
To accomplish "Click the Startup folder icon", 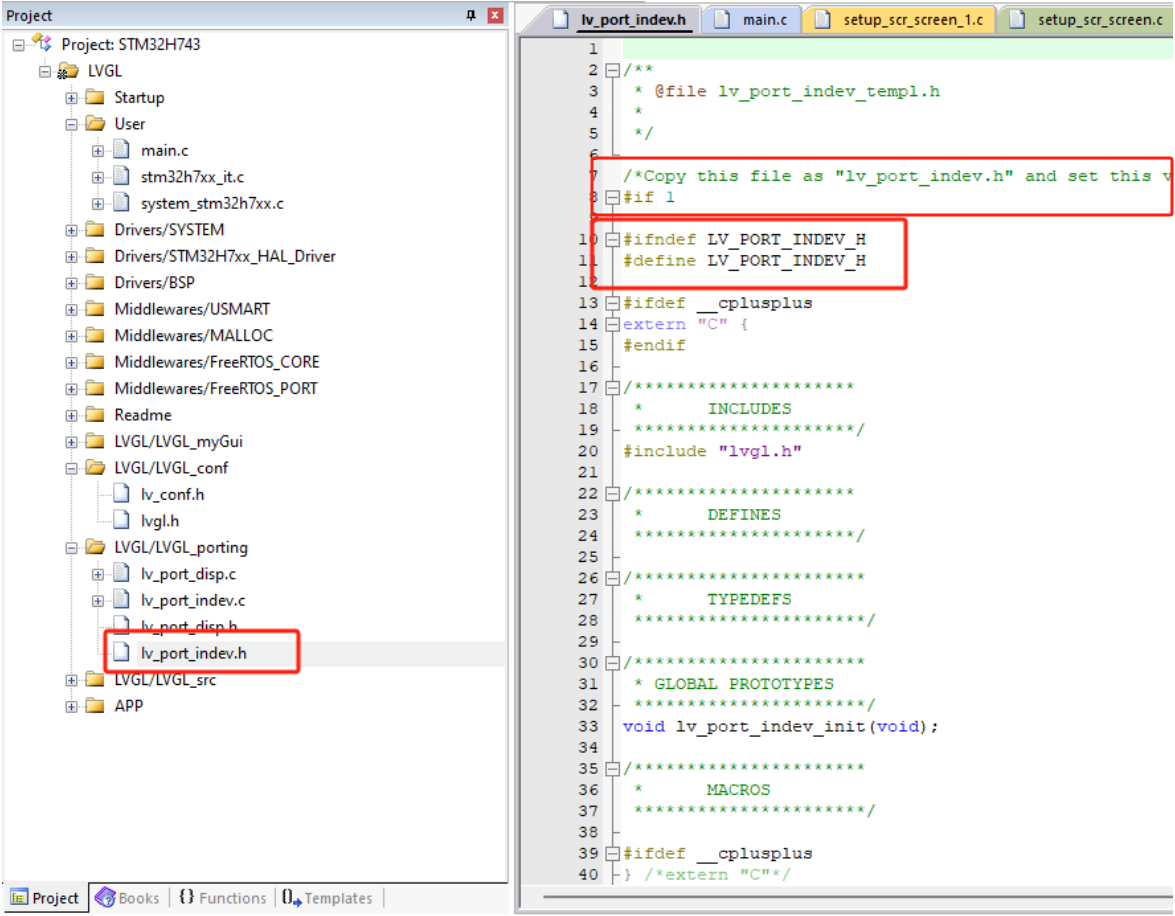I will (95, 97).
